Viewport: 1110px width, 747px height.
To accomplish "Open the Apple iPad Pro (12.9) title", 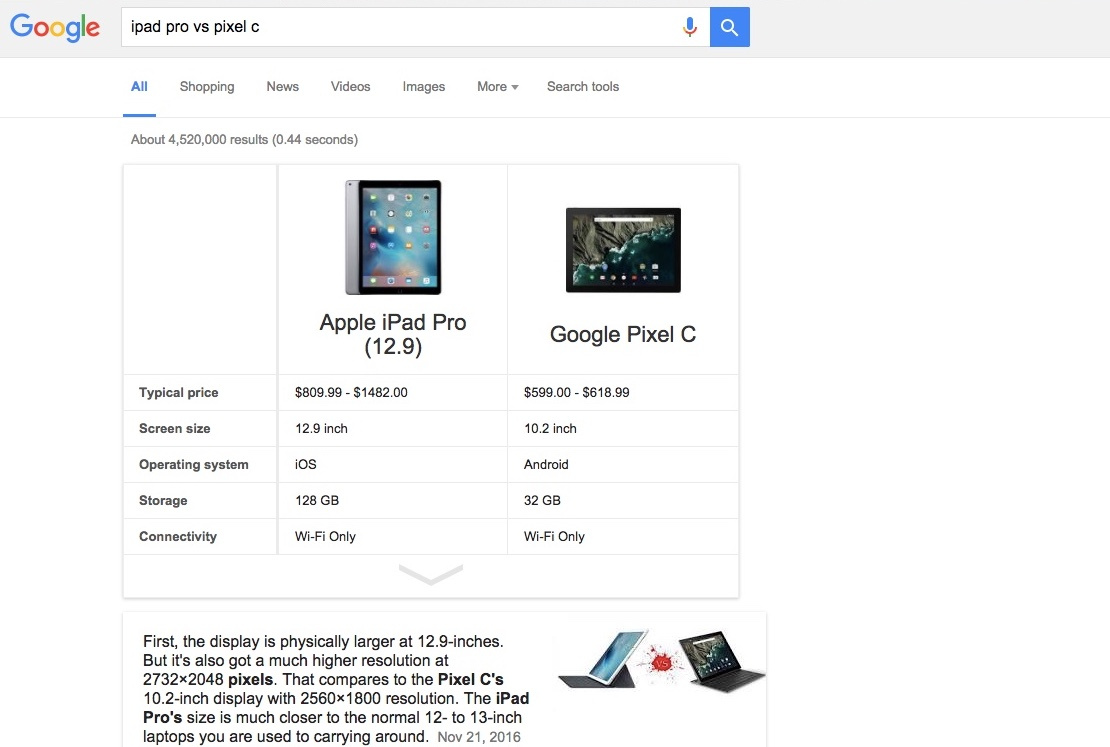I will [393, 335].
